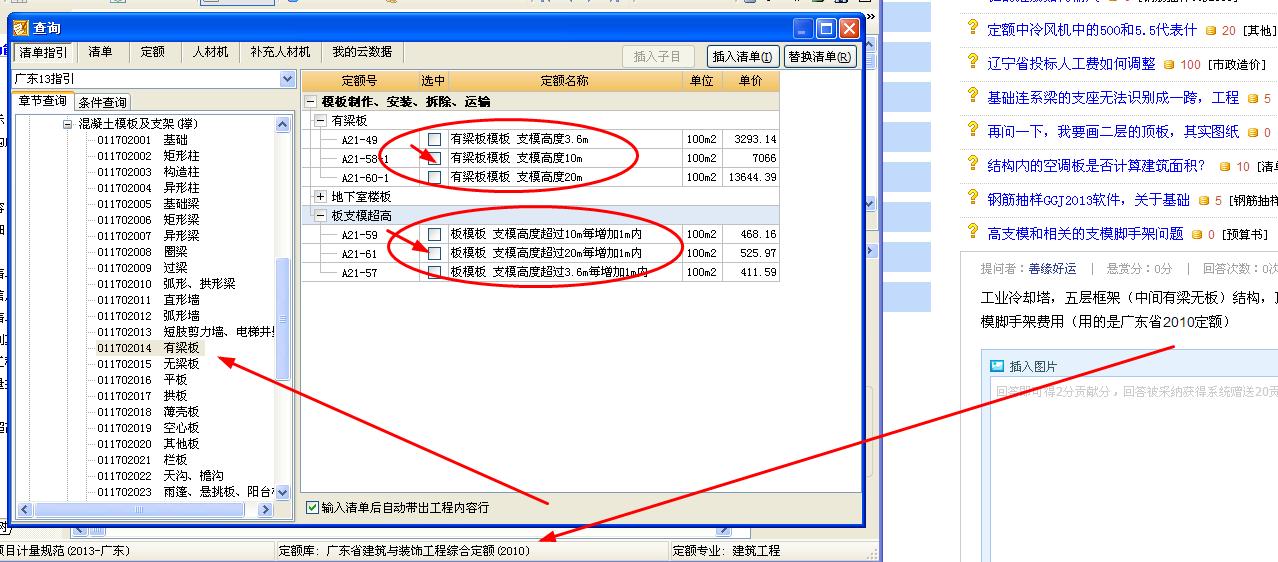Click the question mark icon beside 定额中冷风机中的500和5.5代表什
The height and width of the screenshot is (562, 1278).
pyautogui.click(x=972, y=28)
